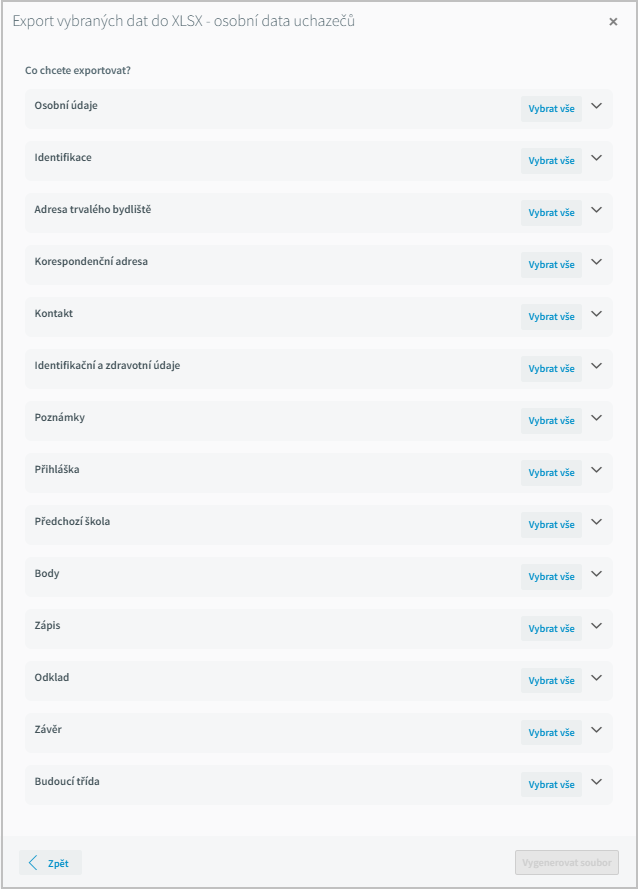Click the Kontakt section header row
The image size is (638, 889).
(x=319, y=317)
